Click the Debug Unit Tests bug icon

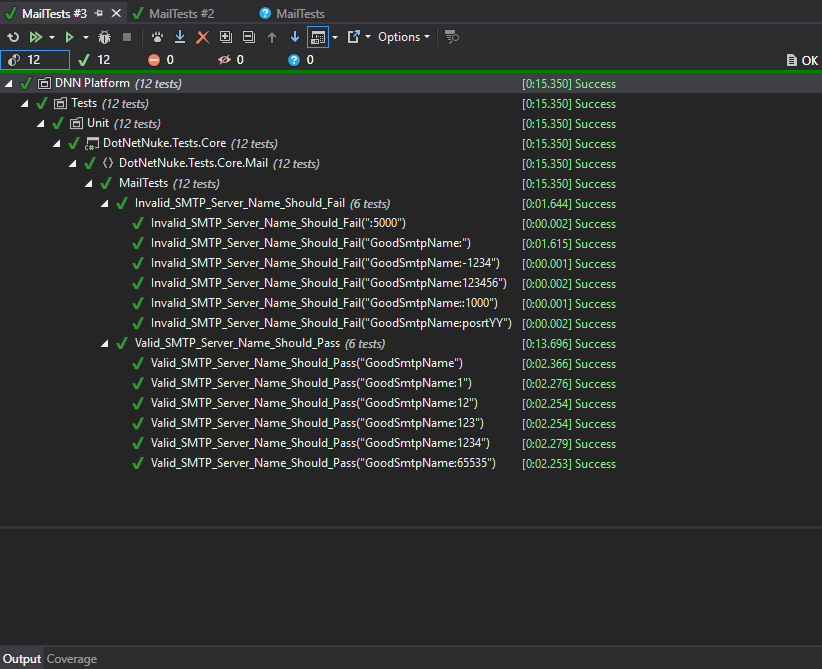[104, 37]
